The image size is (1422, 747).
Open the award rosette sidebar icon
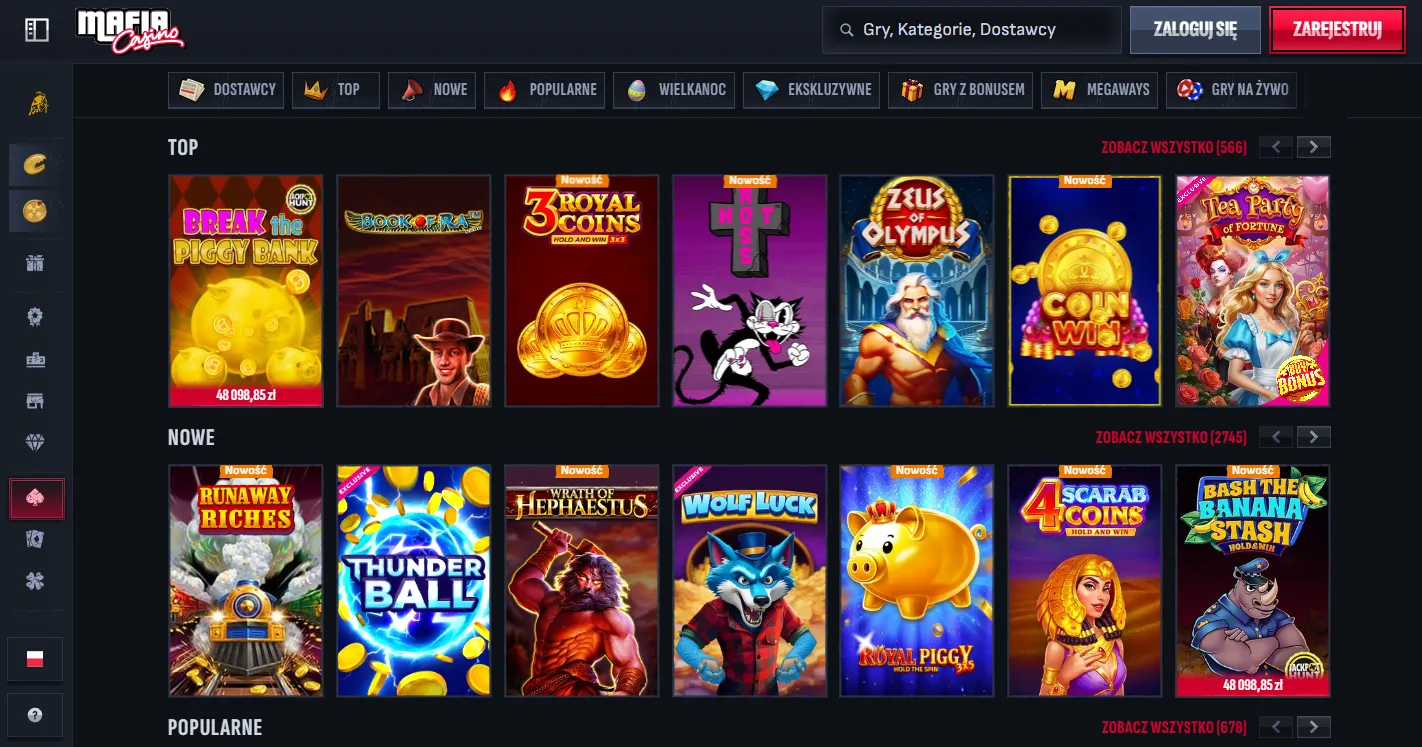(x=37, y=317)
